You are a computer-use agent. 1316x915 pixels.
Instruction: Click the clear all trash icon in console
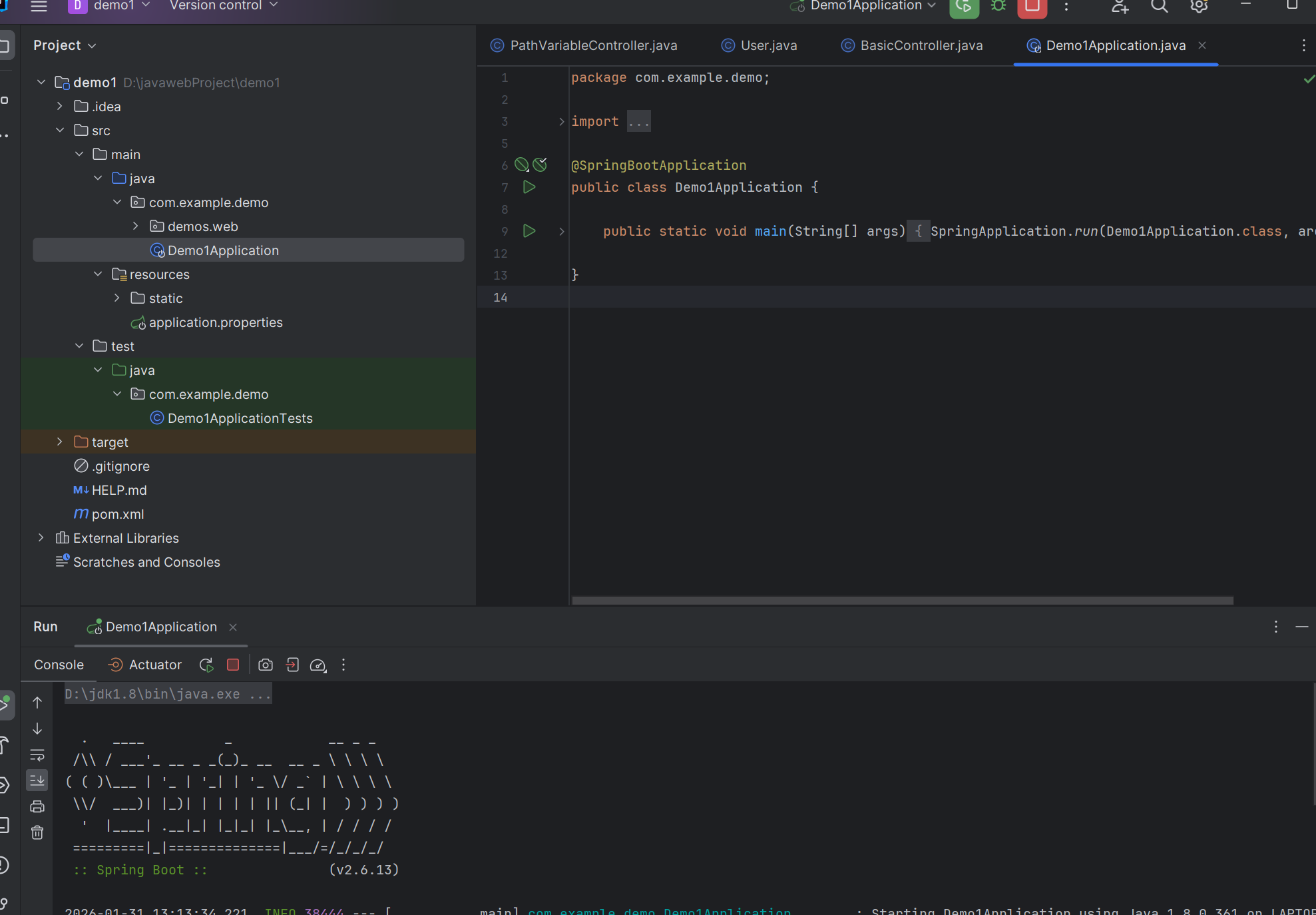pyautogui.click(x=37, y=832)
